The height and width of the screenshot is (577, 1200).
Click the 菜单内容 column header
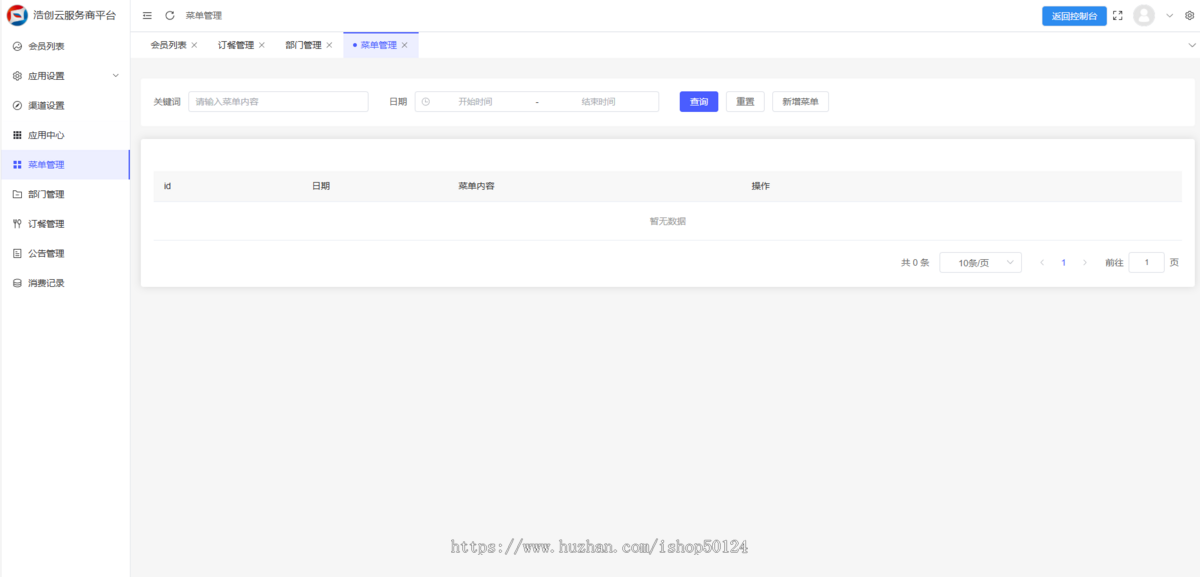(x=476, y=186)
